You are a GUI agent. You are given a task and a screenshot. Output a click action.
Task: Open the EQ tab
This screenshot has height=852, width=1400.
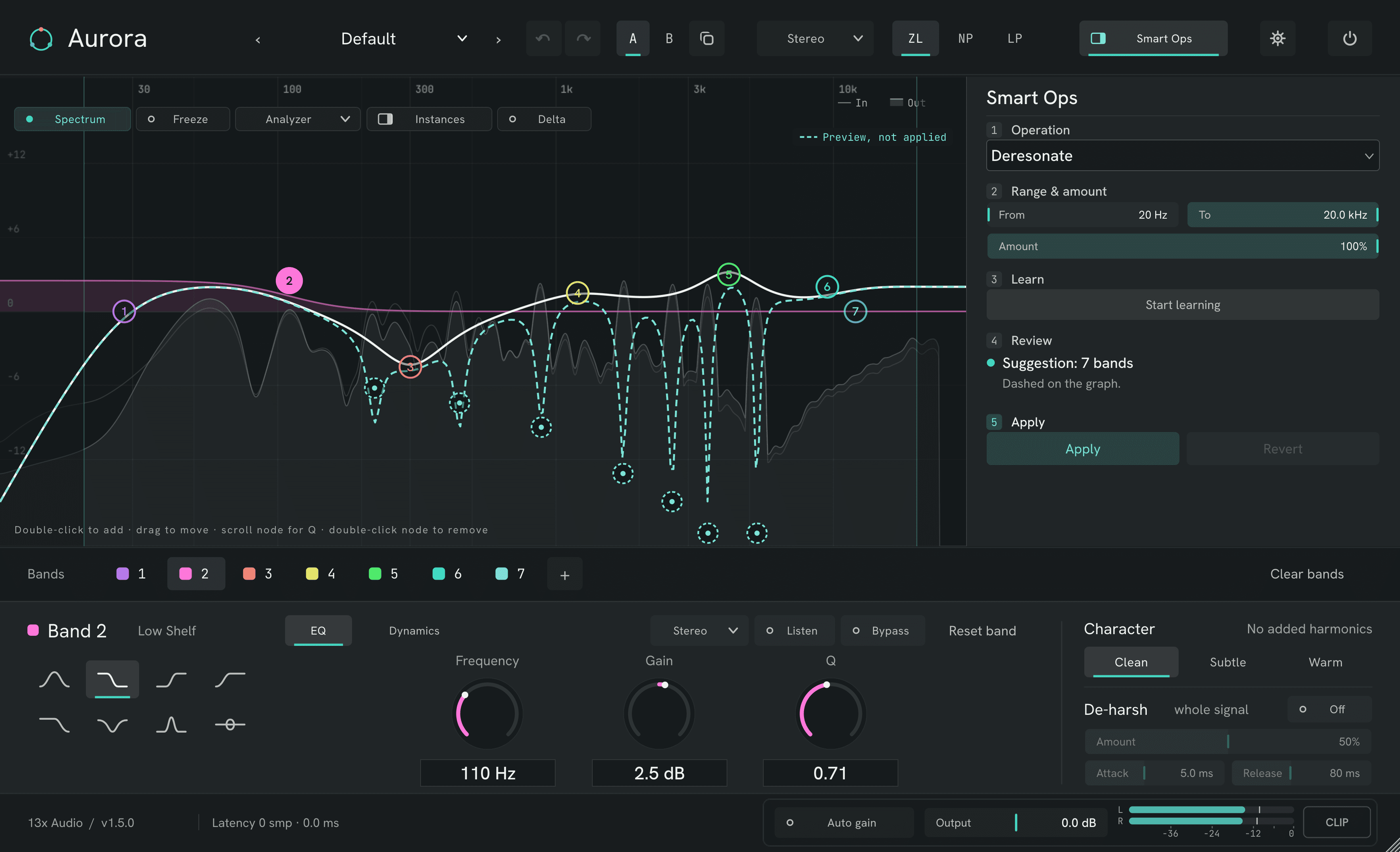pyautogui.click(x=318, y=631)
